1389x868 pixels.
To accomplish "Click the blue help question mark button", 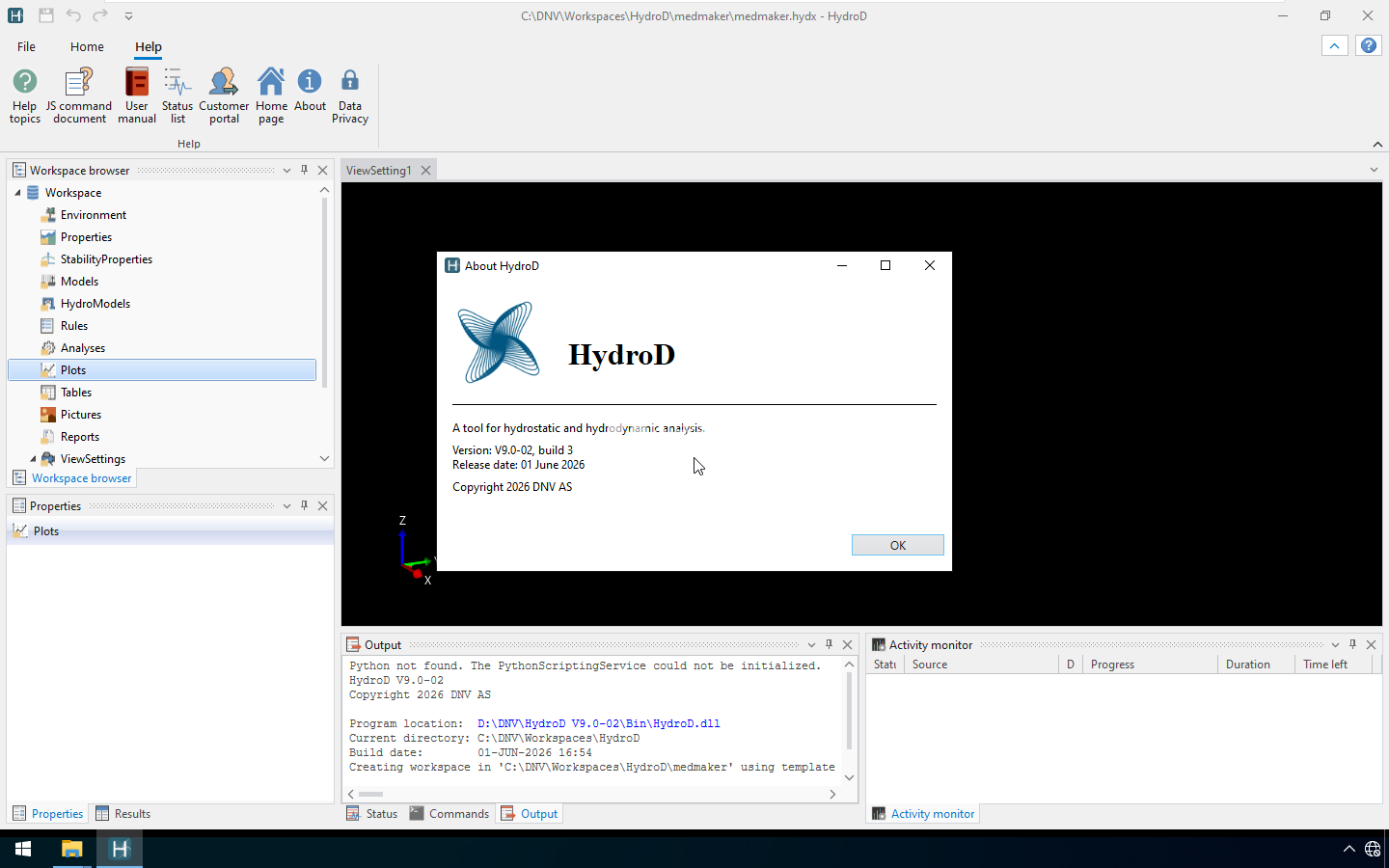I will [x=1368, y=45].
